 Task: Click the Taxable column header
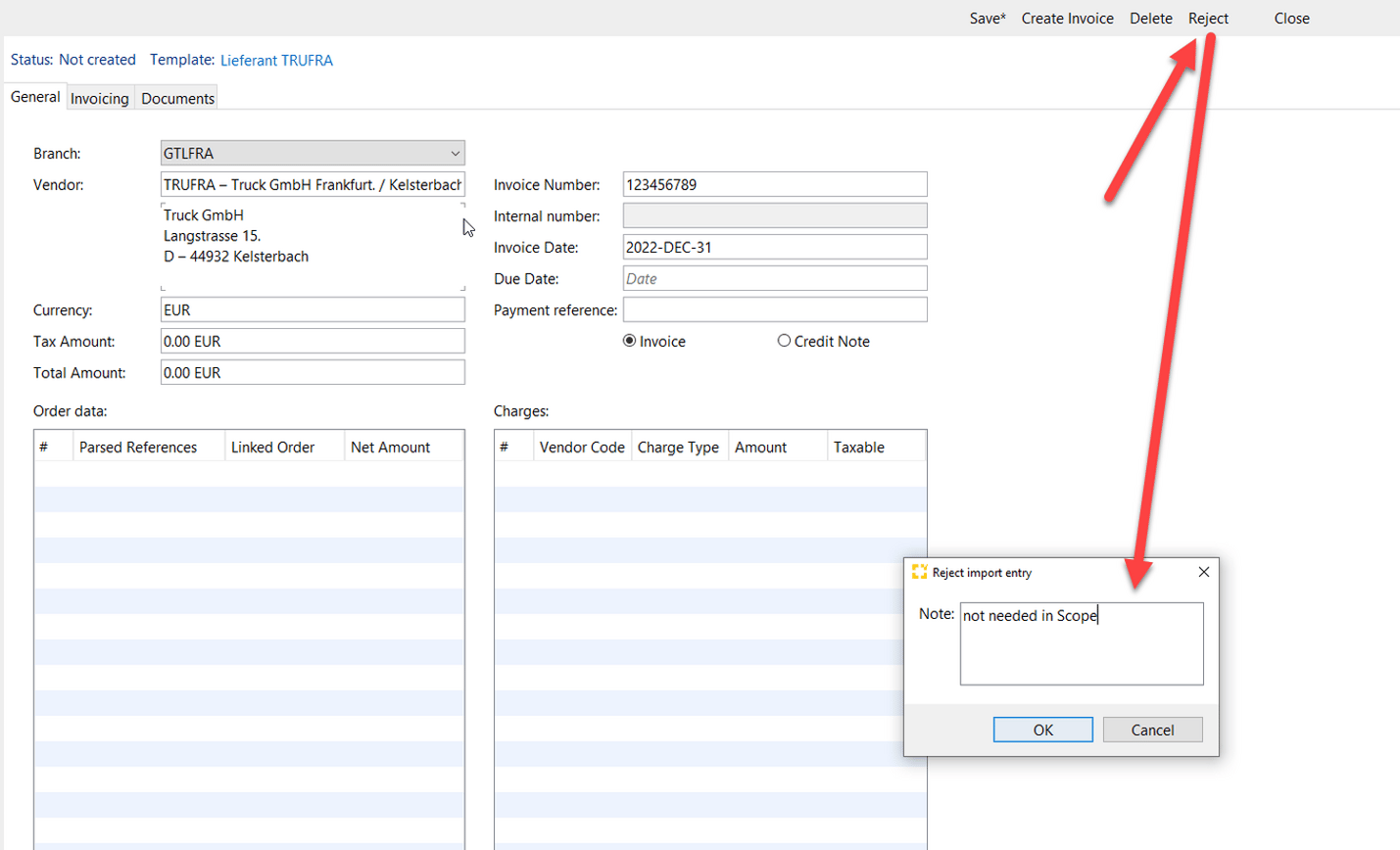click(876, 448)
